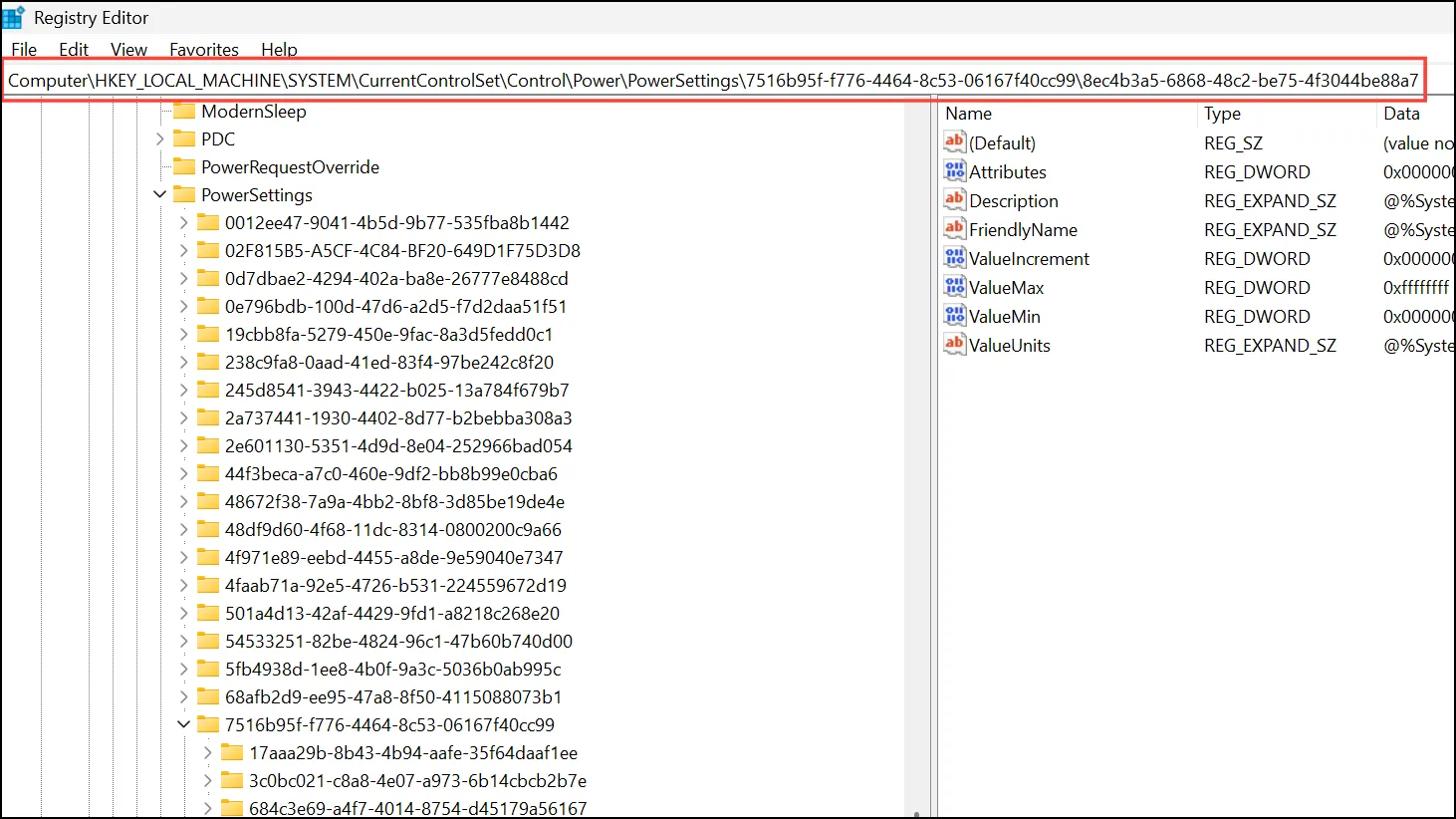The width and height of the screenshot is (1456, 819).
Task: Click folder icon of 02F815B5-A5CF-4C84-BF20-649D1F75D3D8
Action: (208, 250)
